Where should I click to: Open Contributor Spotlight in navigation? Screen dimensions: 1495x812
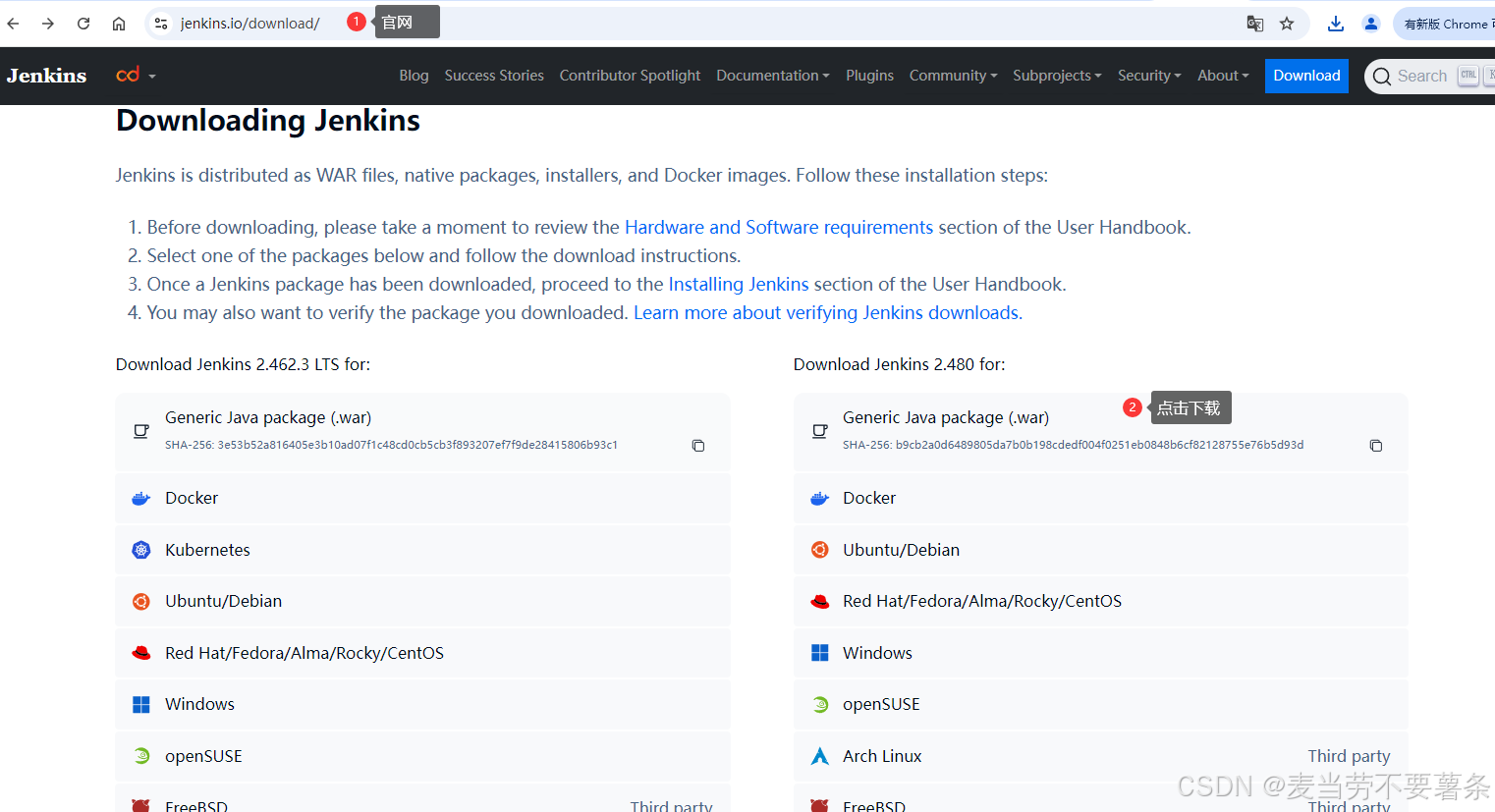point(630,76)
